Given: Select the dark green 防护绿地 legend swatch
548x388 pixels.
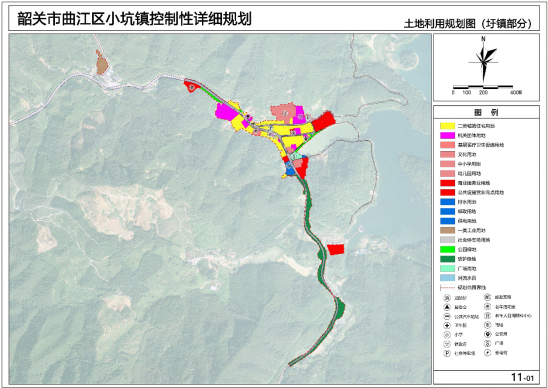Looking at the screenshot, I should 447,259.
